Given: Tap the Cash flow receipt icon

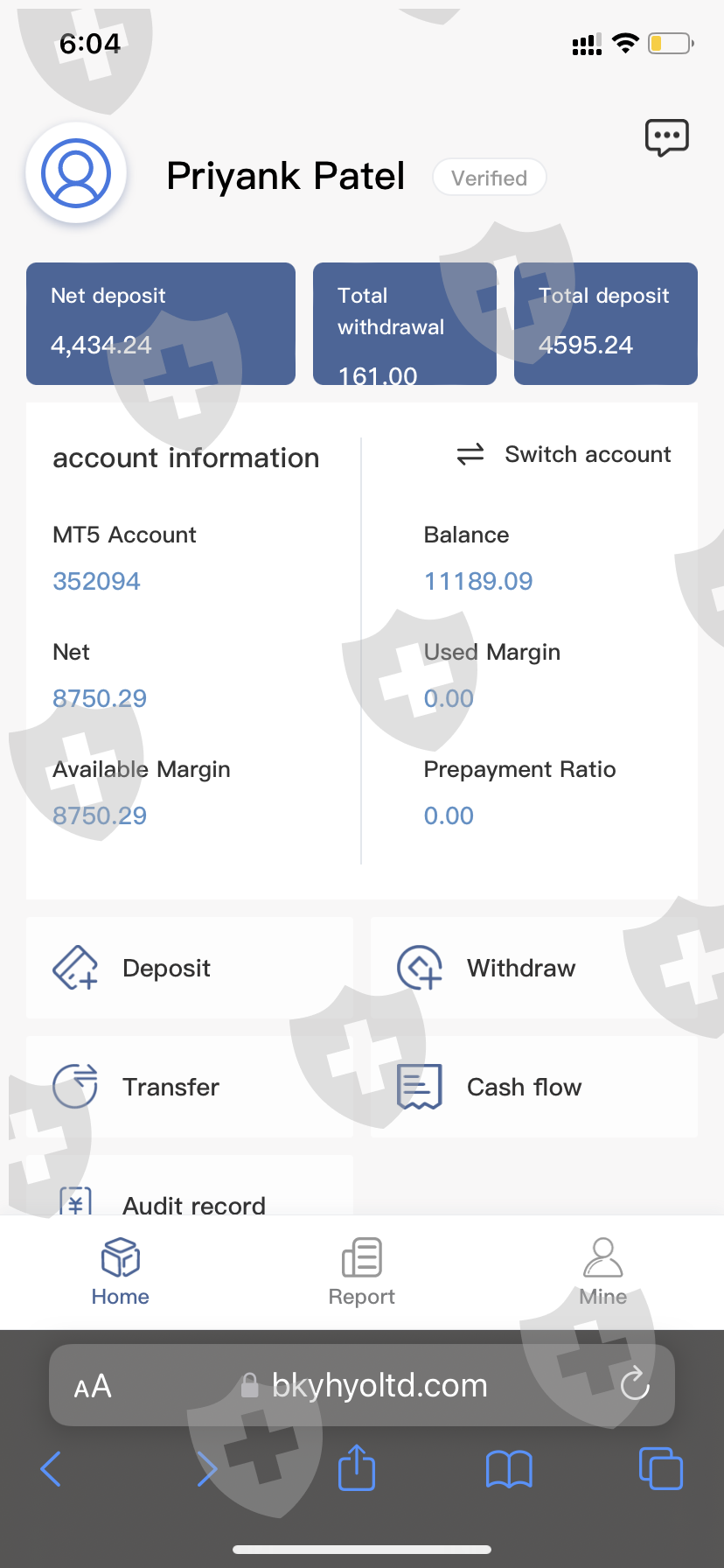Looking at the screenshot, I should pos(420,1087).
